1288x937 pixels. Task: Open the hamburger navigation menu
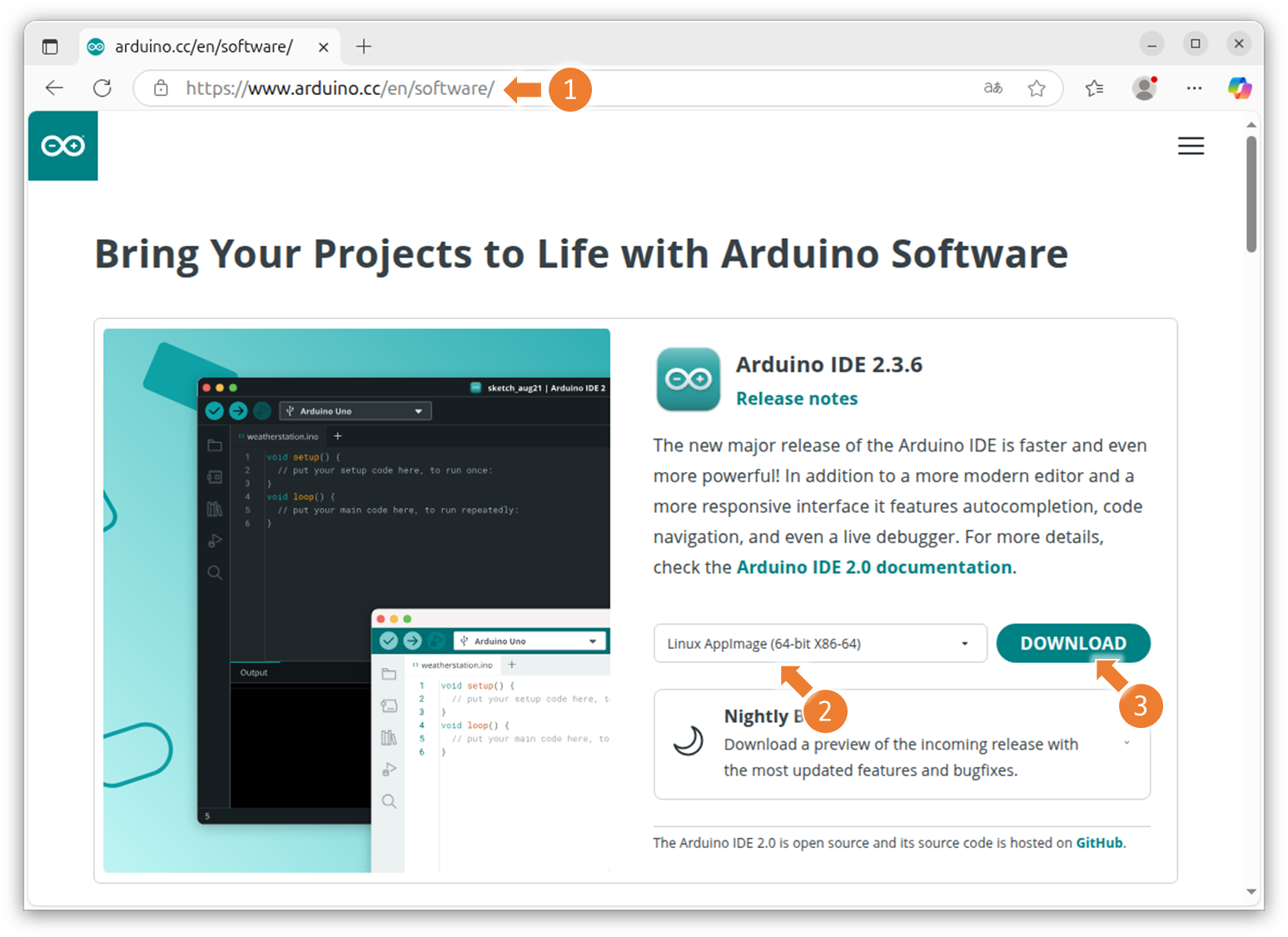point(1191,146)
